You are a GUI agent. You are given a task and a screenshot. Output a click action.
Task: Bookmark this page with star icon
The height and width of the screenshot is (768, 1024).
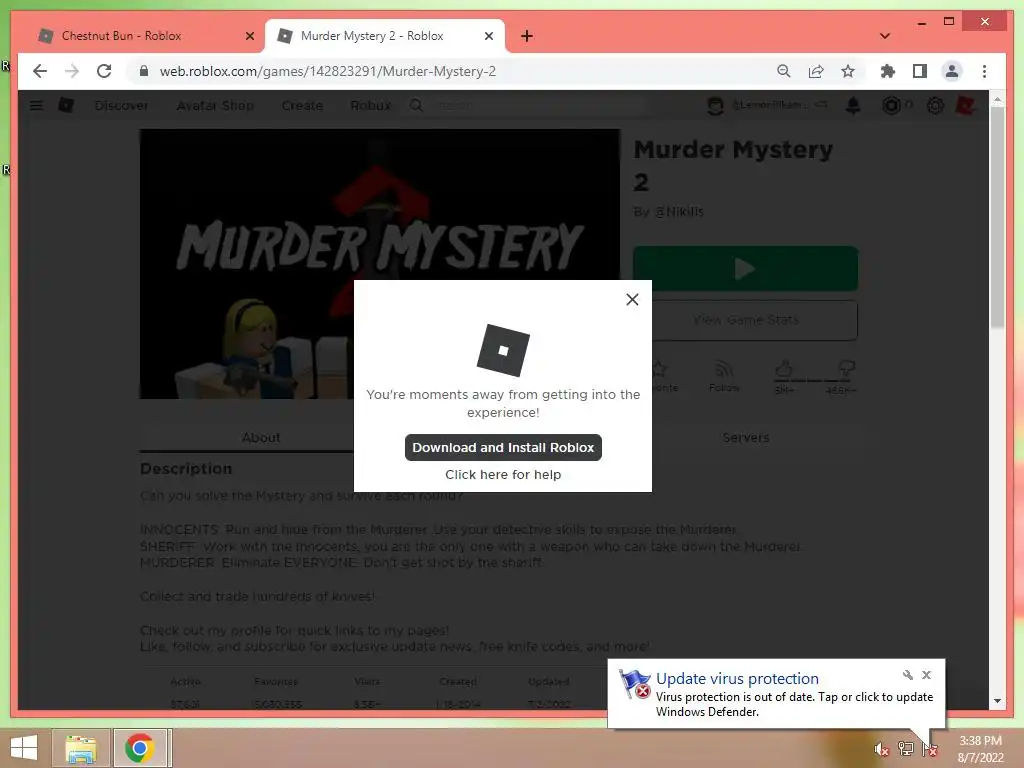coord(848,71)
